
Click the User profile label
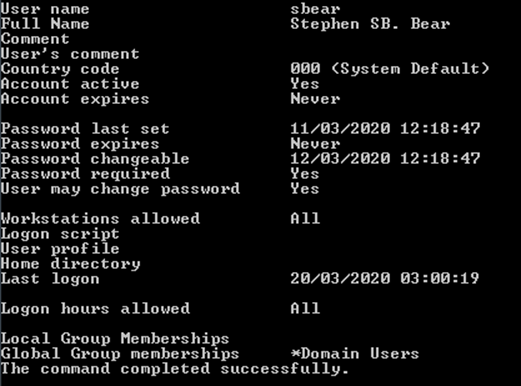click(60, 249)
